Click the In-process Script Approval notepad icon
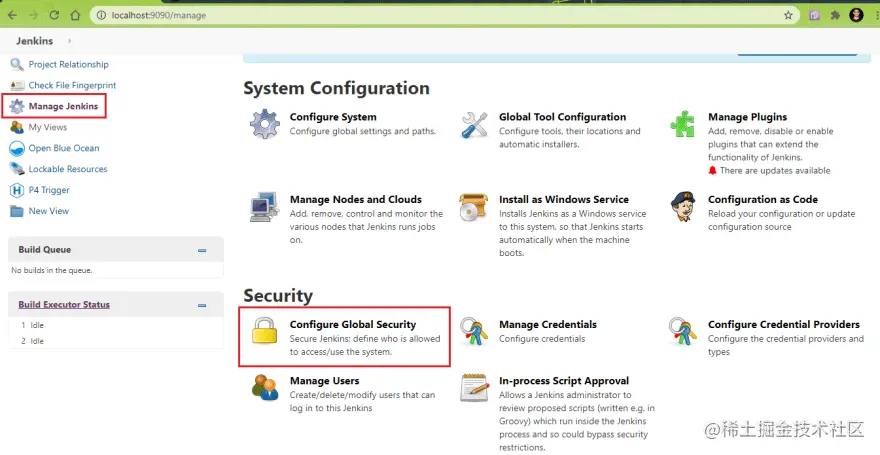The height and width of the screenshot is (455, 880). [x=474, y=387]
